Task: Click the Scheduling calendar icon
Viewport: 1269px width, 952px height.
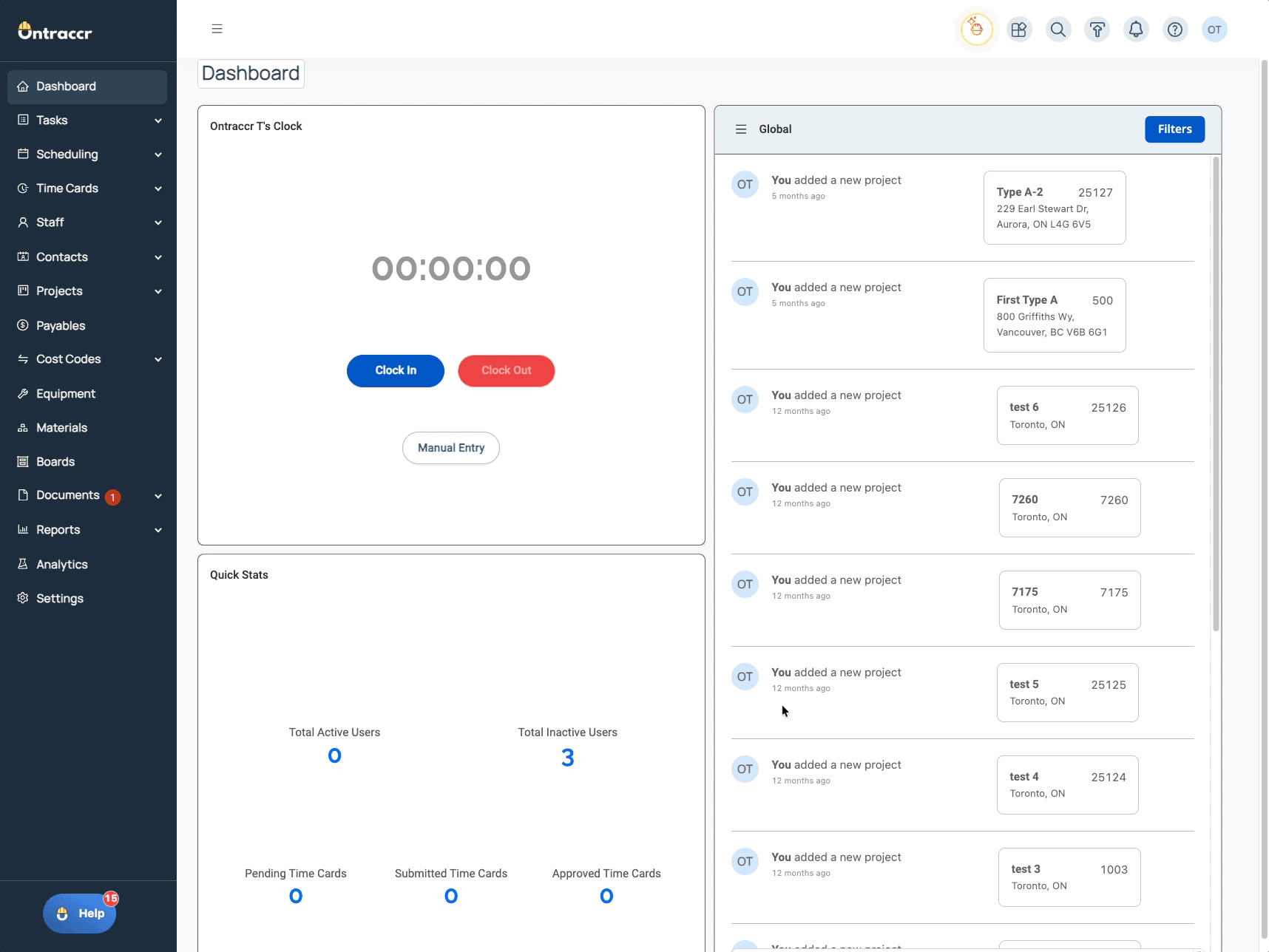Action: click(23, 154)
